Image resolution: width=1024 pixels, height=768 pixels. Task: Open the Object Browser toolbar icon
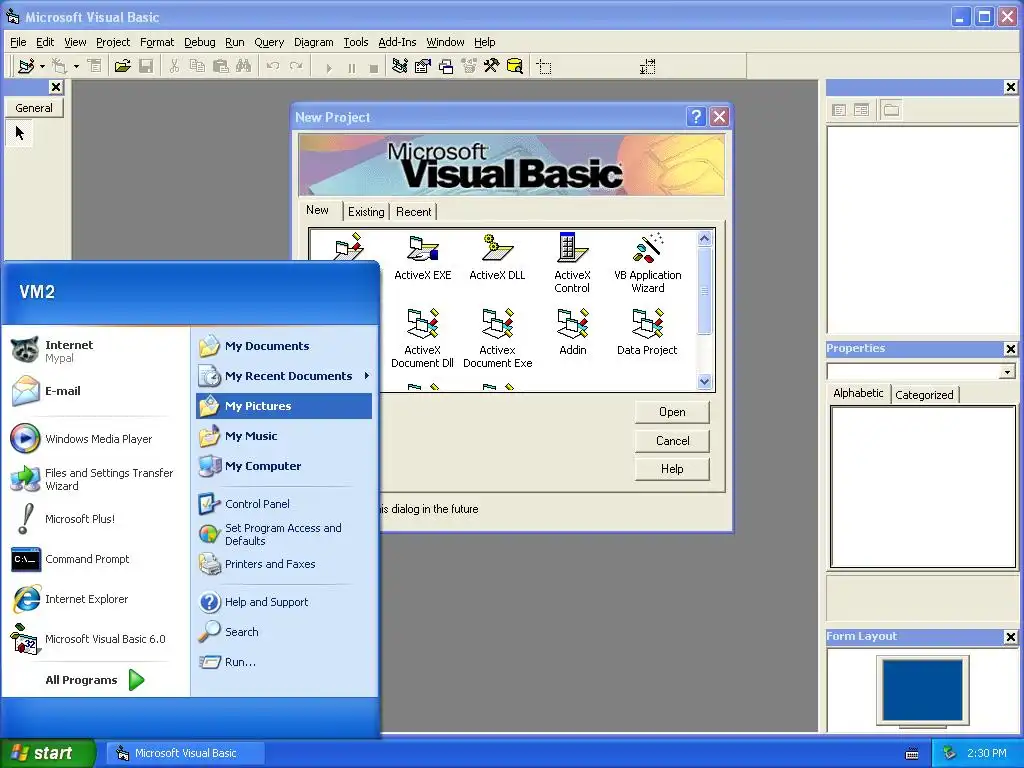point(469,66)
